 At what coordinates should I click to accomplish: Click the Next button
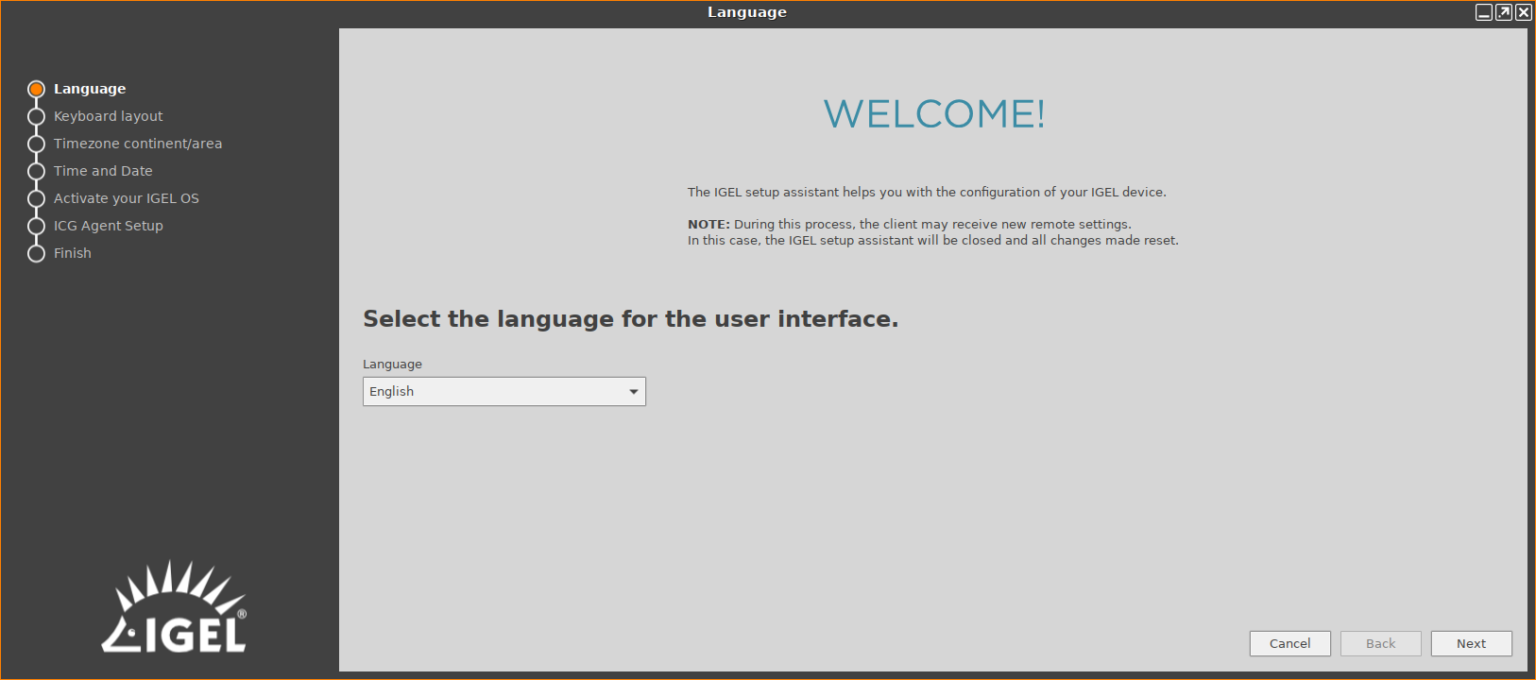click(x=1471, y=643)
